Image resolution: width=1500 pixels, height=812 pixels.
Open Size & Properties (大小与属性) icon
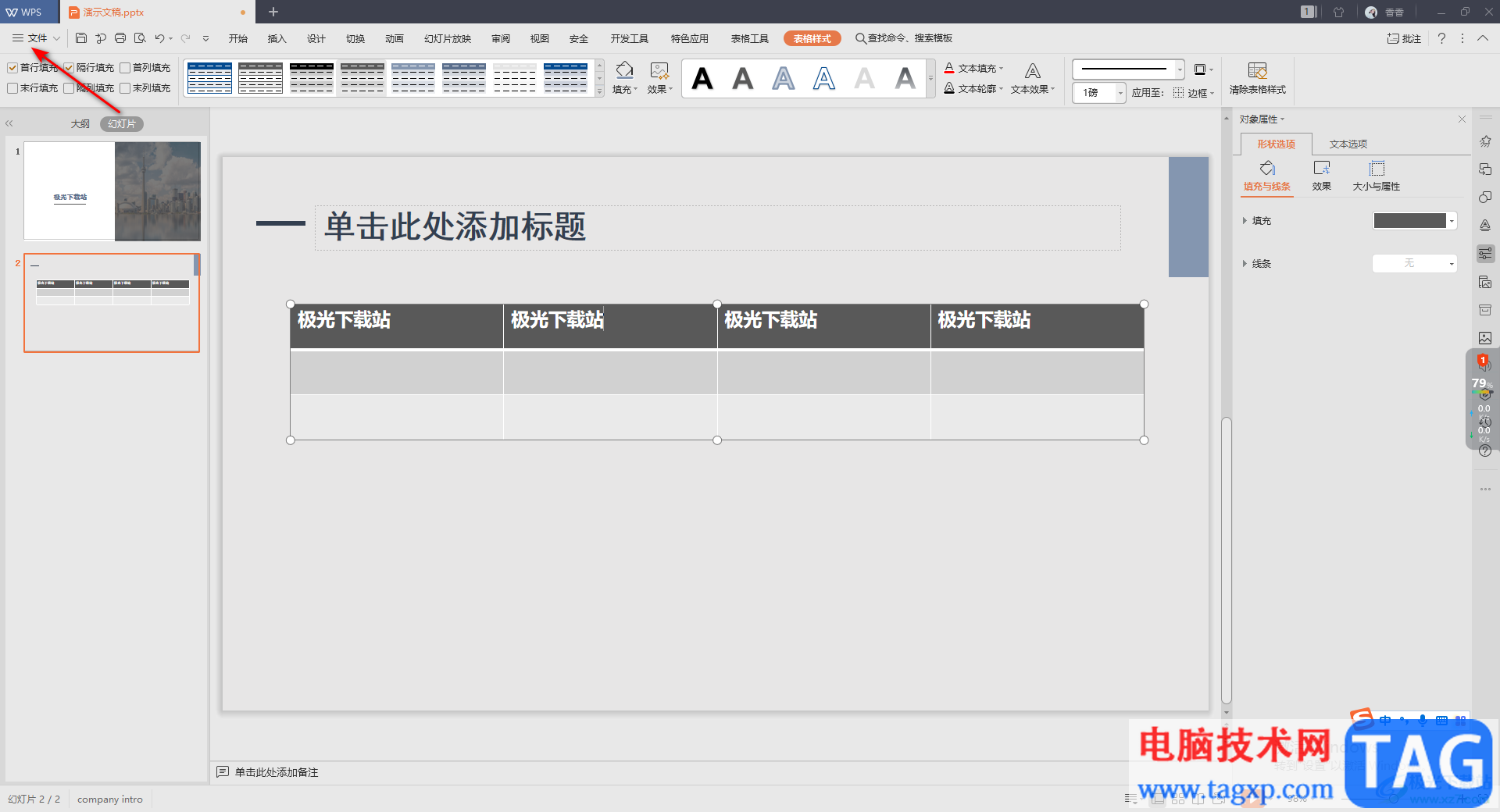pos(1377,168)
